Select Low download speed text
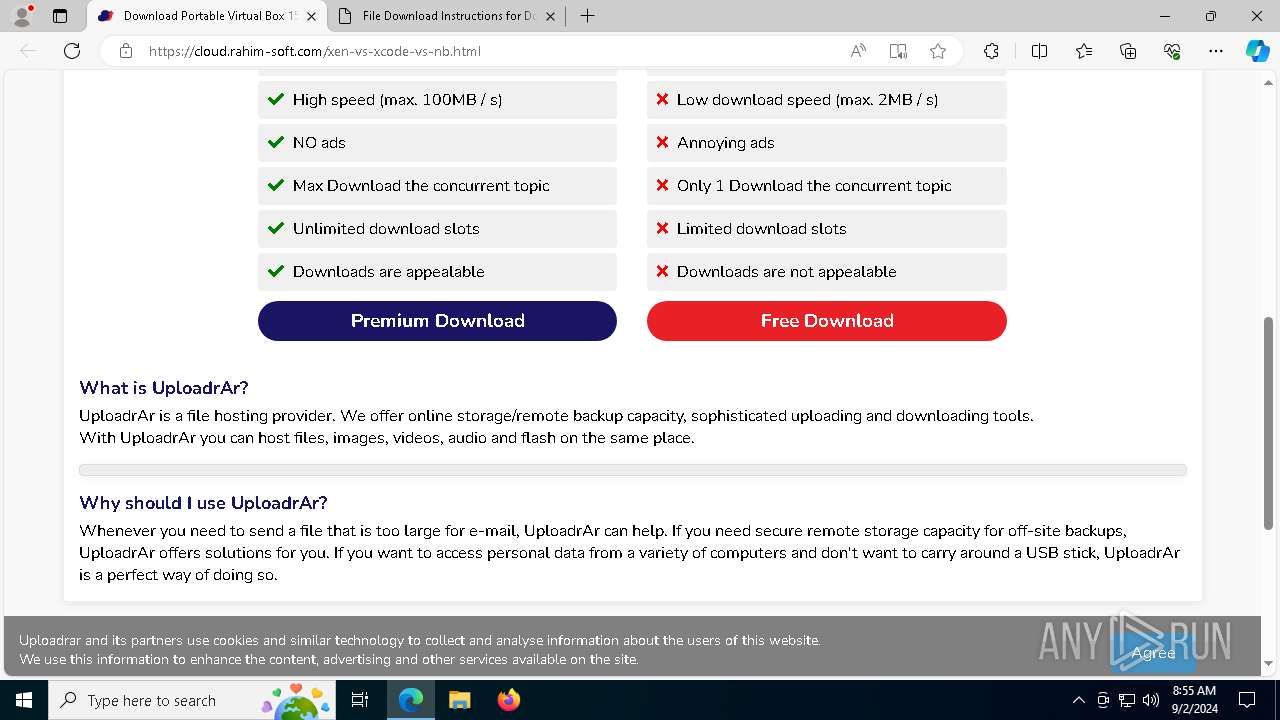 tap(807, 100)
